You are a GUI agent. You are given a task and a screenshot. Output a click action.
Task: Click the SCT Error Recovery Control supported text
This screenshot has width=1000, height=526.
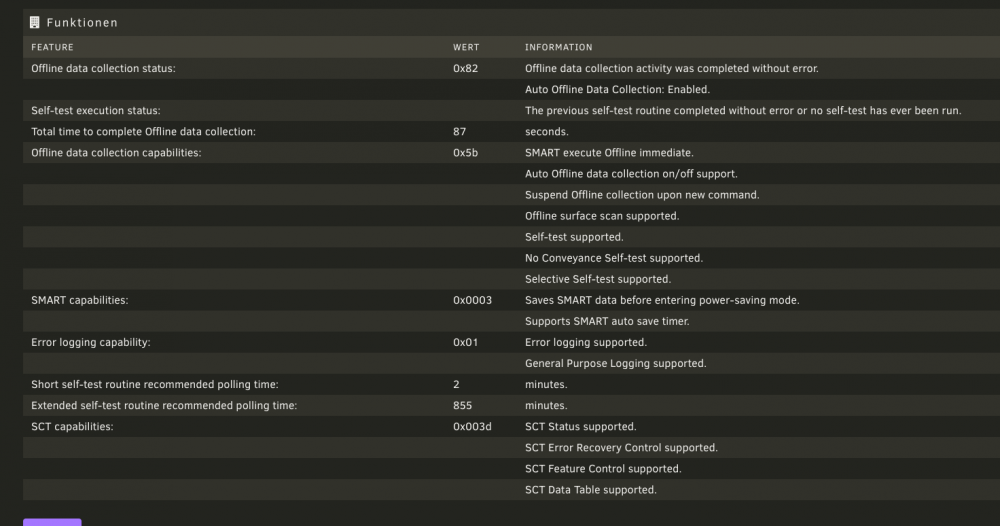(x=621, y=447)
